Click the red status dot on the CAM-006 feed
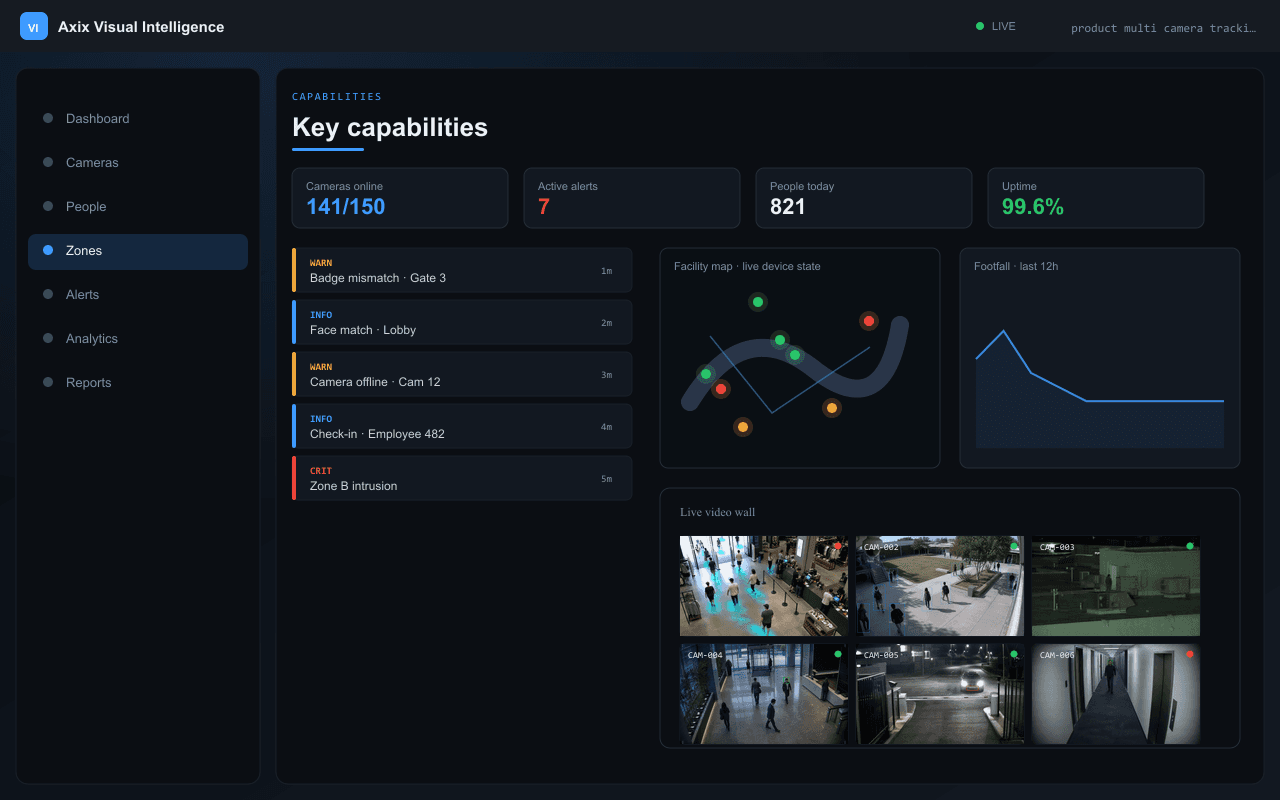The width and height of the screenshot is (1280, 800). [1190, 654]
